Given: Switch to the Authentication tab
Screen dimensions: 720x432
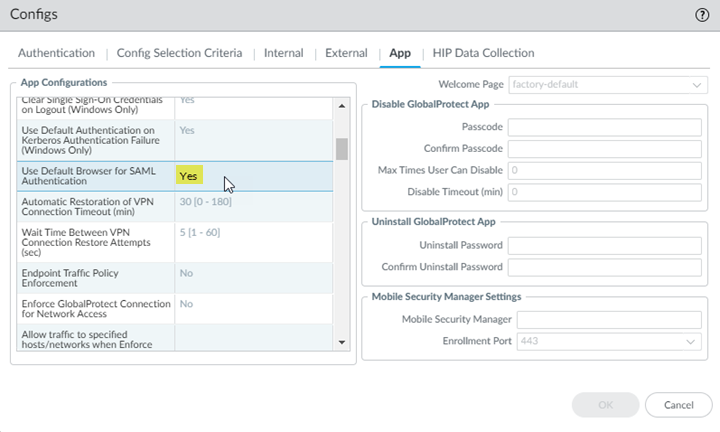Looking at the screenshot, I should [57, 53].
